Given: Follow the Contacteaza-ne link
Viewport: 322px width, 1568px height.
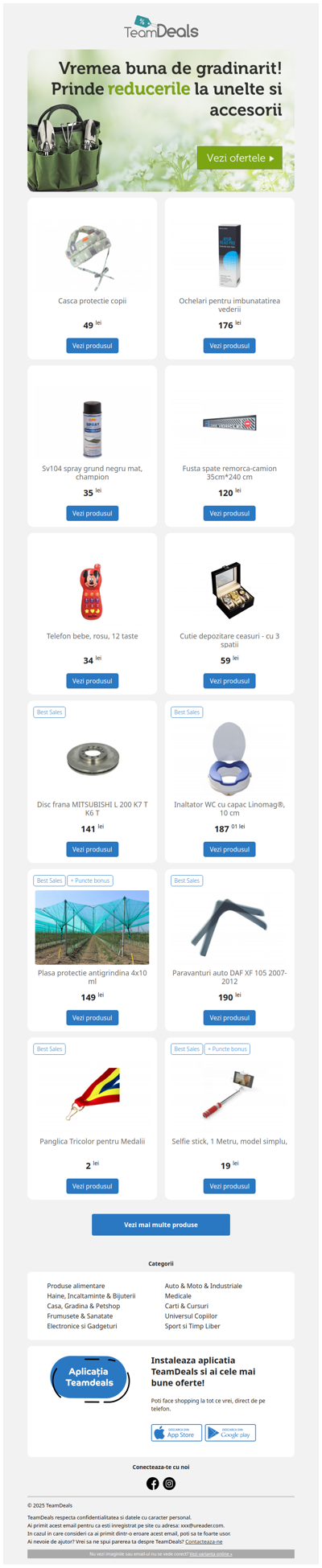Looking at the screenshot, I should click(x=204, y=1541).
